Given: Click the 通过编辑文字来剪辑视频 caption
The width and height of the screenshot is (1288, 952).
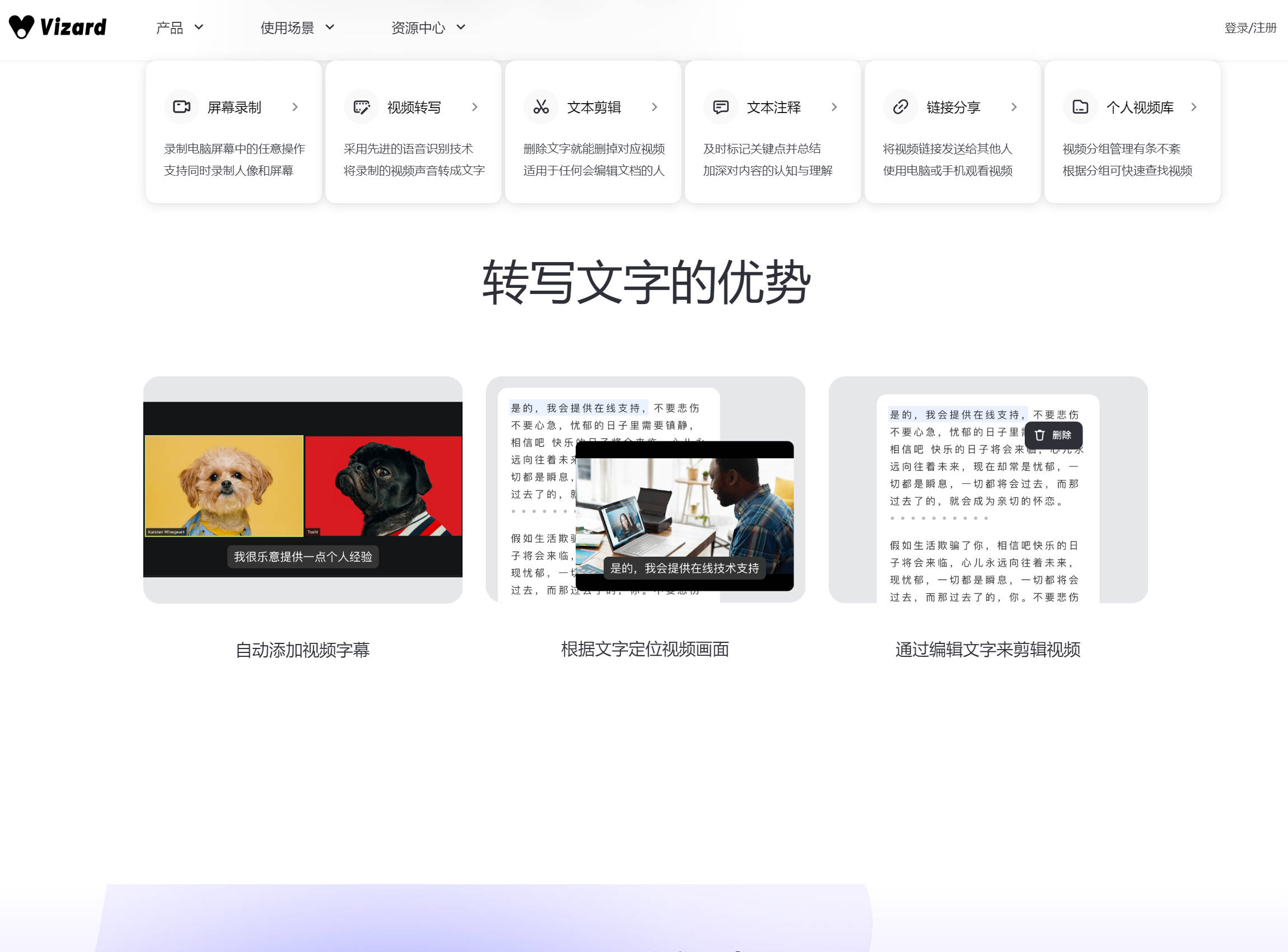Looking at the screenshot, I should 988,650.
